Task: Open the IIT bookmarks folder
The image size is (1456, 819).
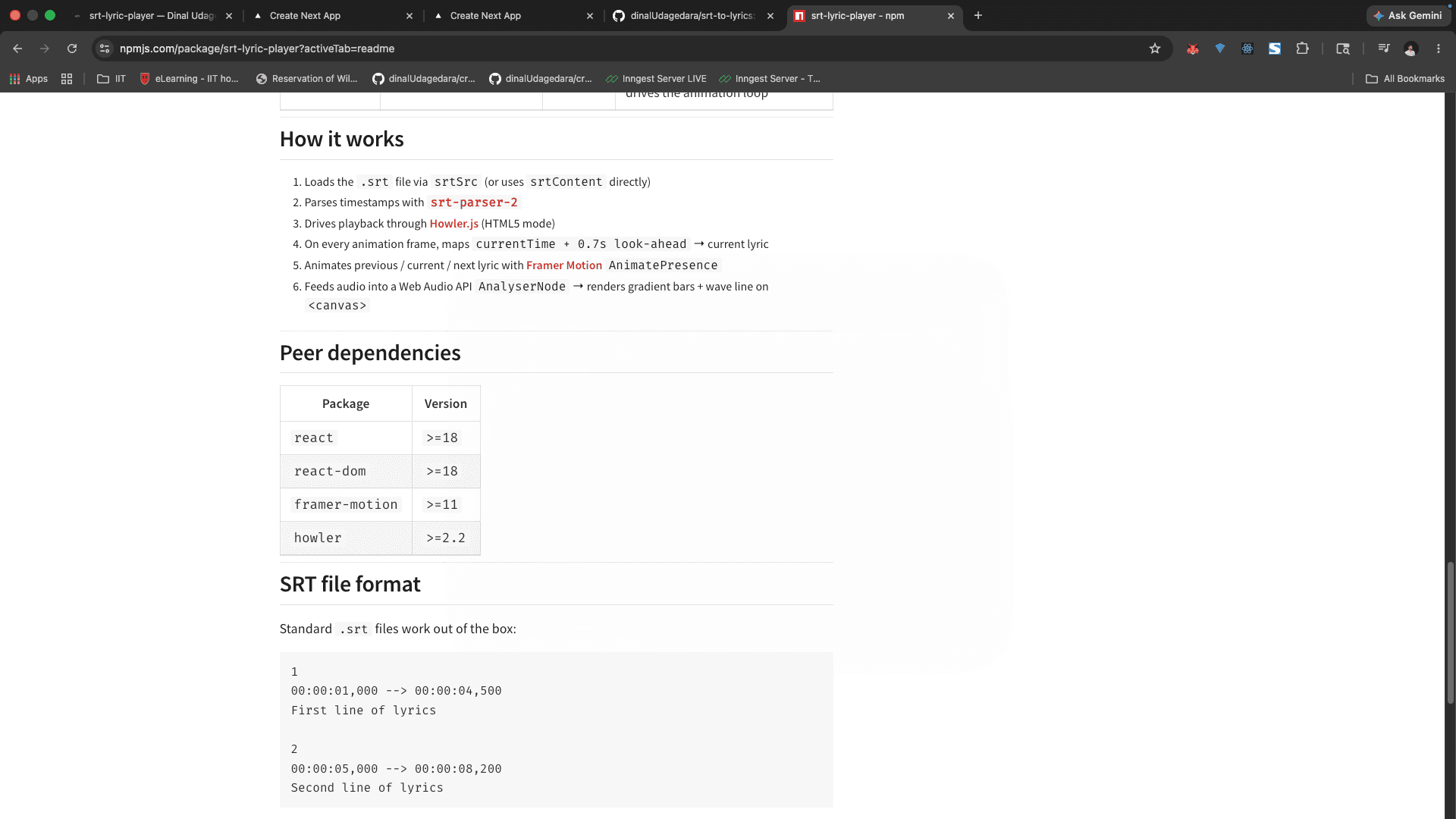Action: [x=111, y=79]
